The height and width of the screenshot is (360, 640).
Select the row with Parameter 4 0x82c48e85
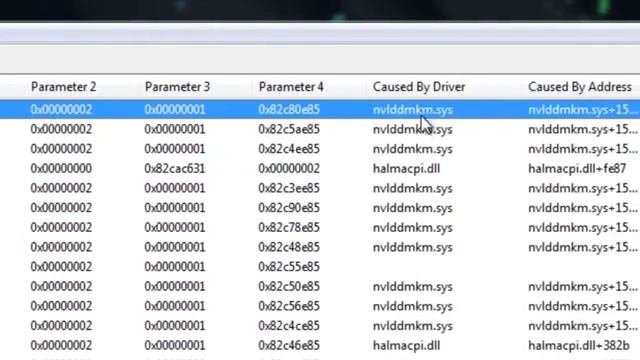pyautogui.click(x=320, y=247)
